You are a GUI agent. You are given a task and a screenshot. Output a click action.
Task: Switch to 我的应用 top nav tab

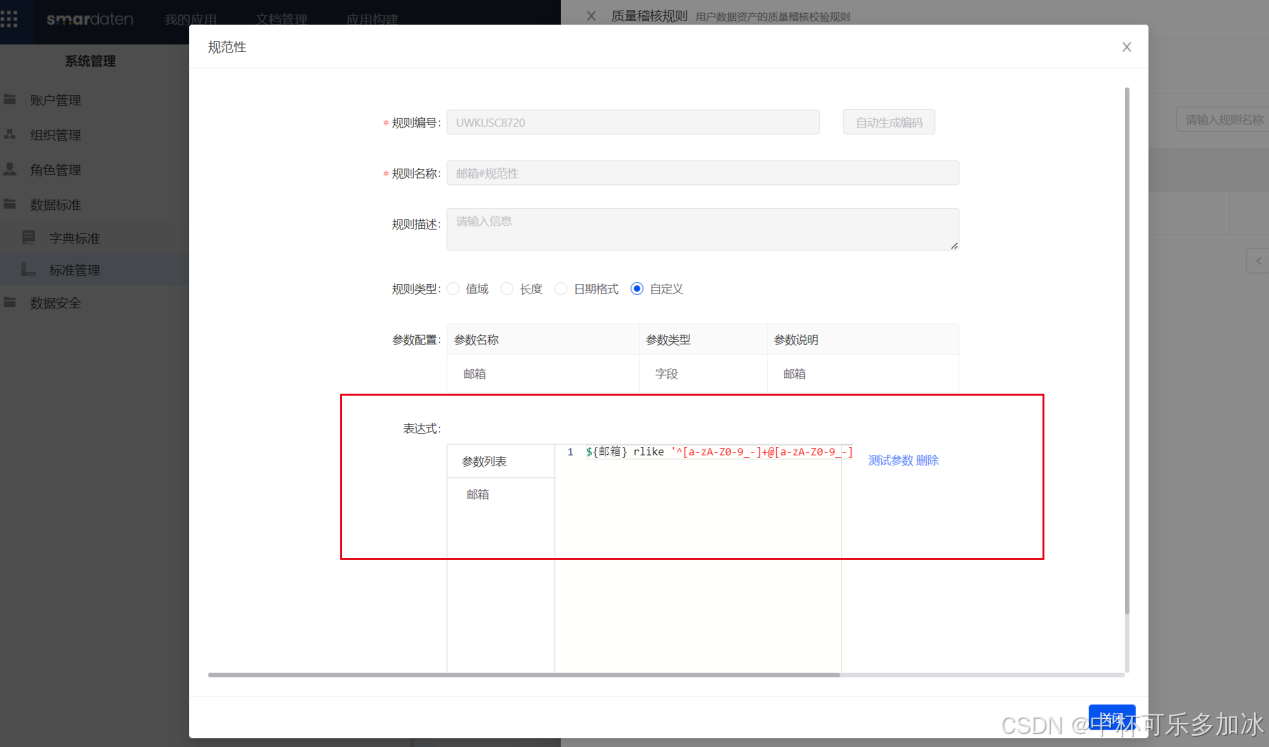[x=191, y=19]
